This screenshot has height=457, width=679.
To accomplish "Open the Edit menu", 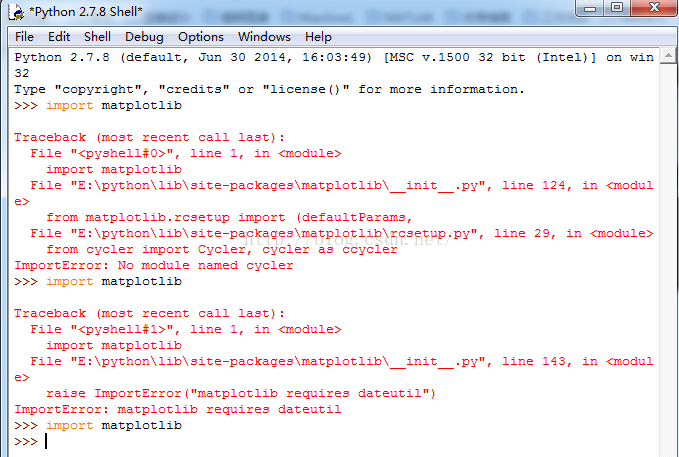I will (x=59, y=37).
